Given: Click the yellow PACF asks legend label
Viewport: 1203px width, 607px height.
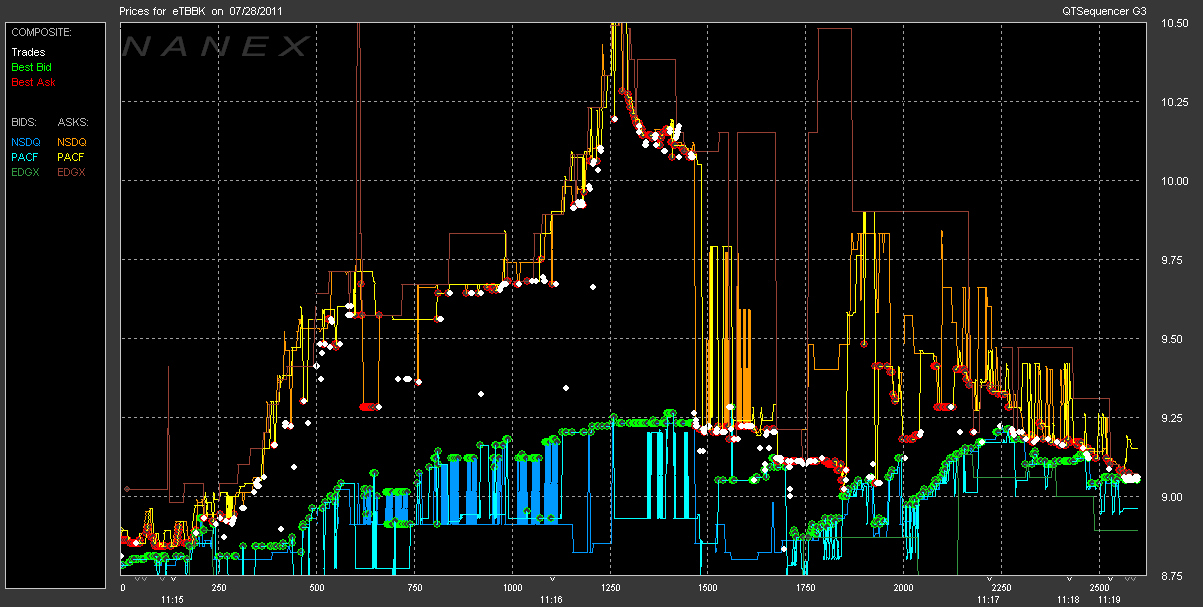Looking at the screenshot, I should (71, 157).
